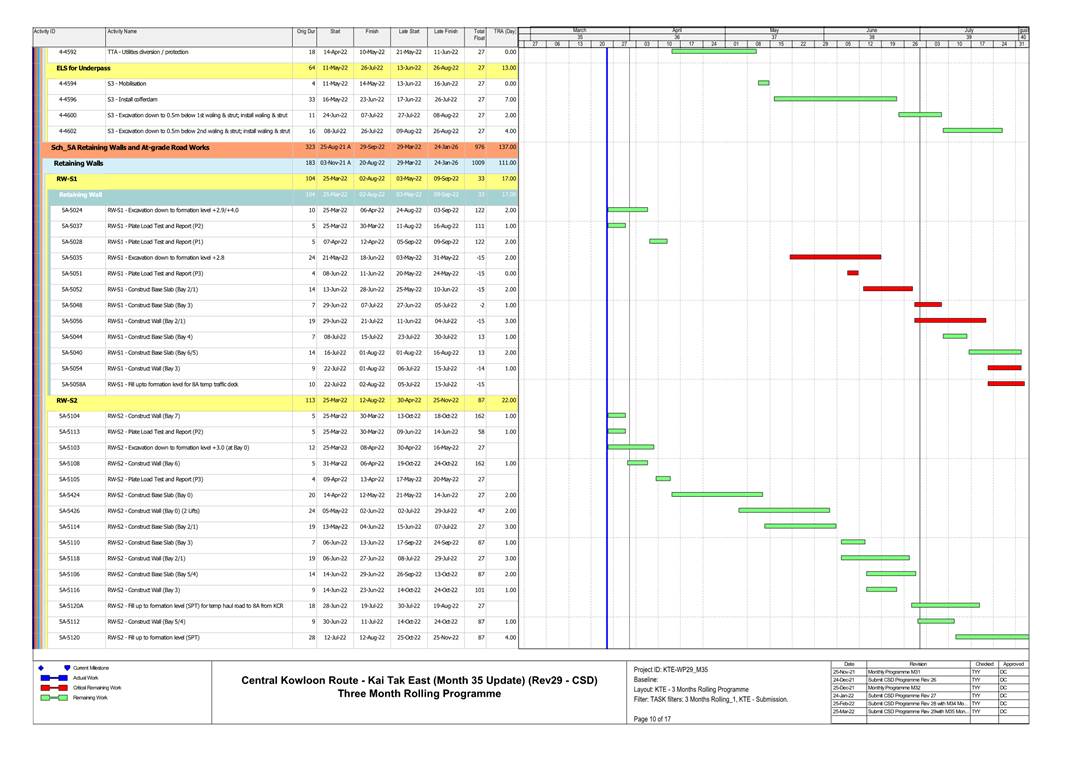Click the Remaining Work green legend bar

(x=53, y=698)
